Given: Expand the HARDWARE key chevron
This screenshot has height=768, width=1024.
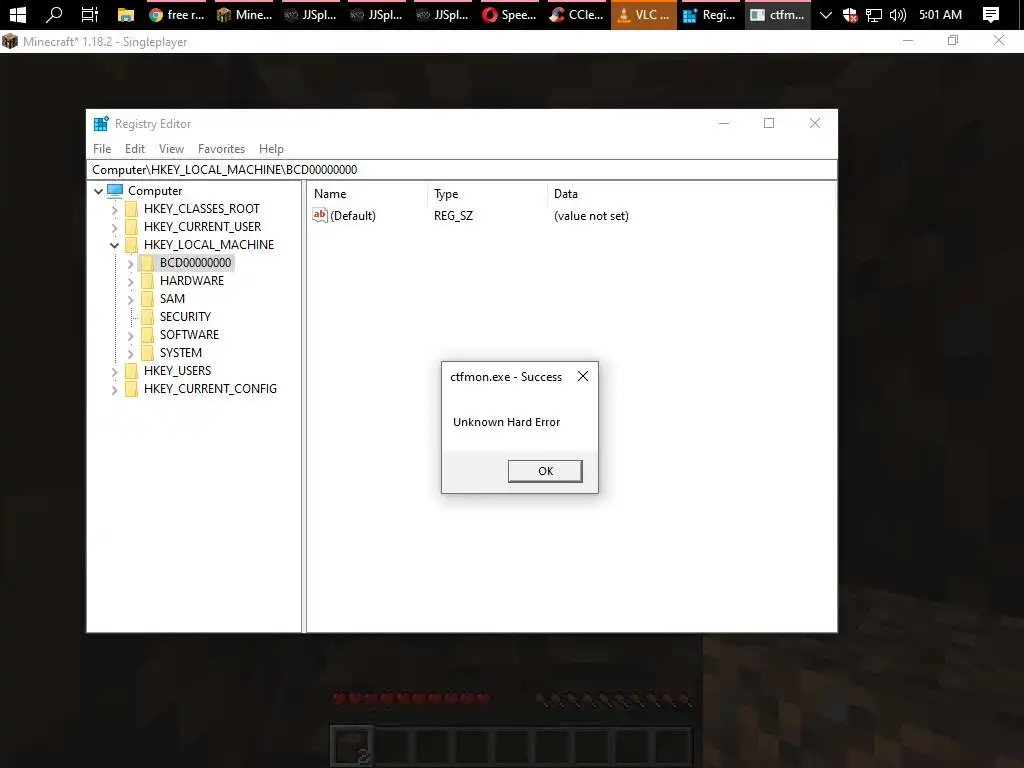Looking at the screenshot, I should [130, 281].
